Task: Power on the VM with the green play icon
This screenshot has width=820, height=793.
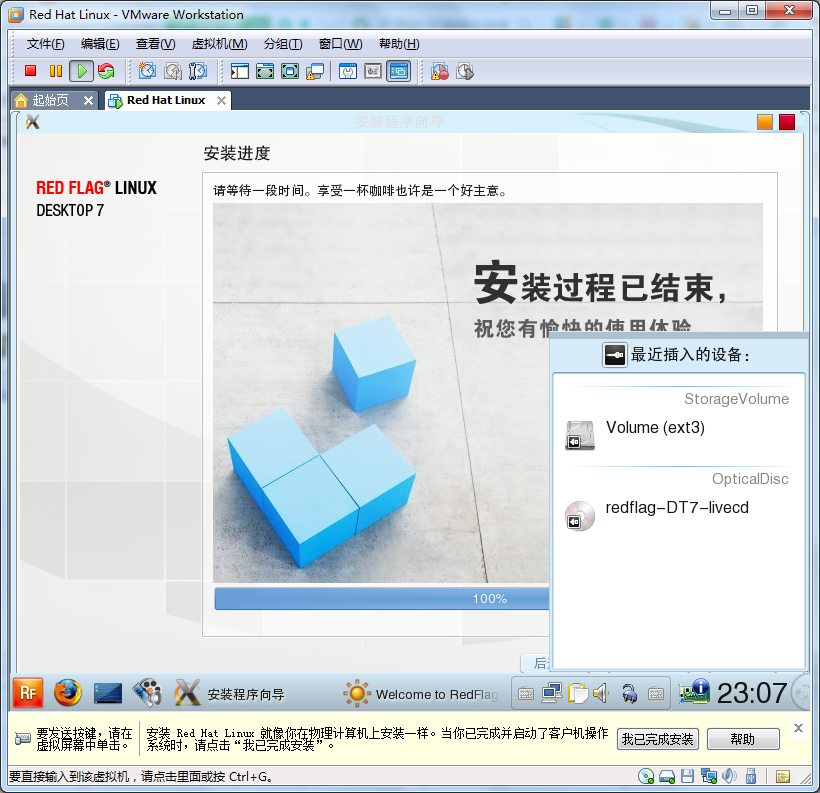Action: point(82,71)
